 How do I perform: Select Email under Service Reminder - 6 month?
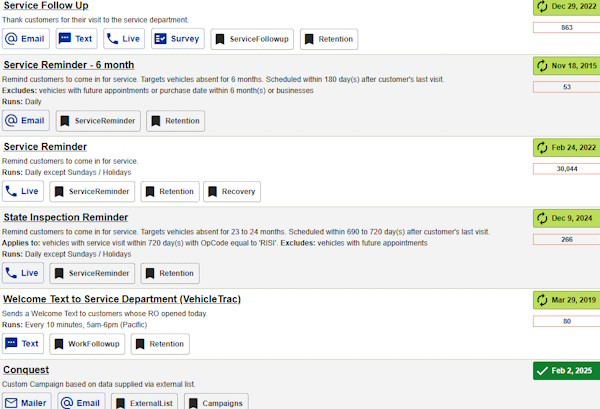(26, 121)
